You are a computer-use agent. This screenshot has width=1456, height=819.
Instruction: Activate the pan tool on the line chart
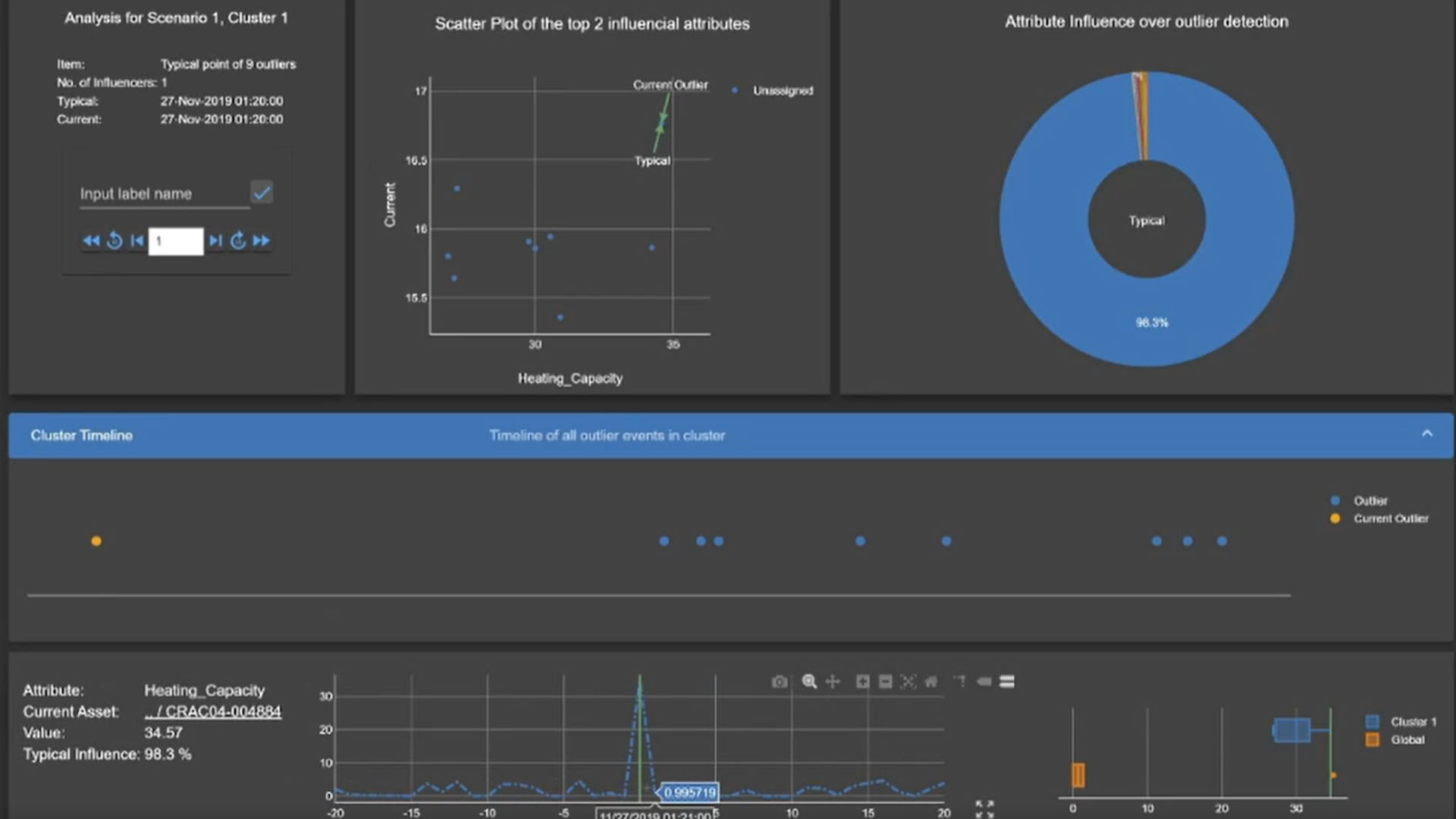point(832,682)
